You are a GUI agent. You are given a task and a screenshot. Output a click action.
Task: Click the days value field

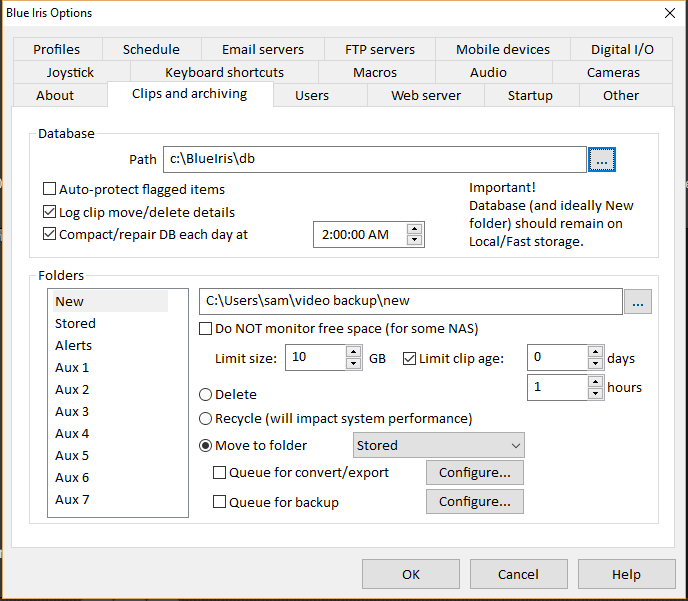pos(558,358)
